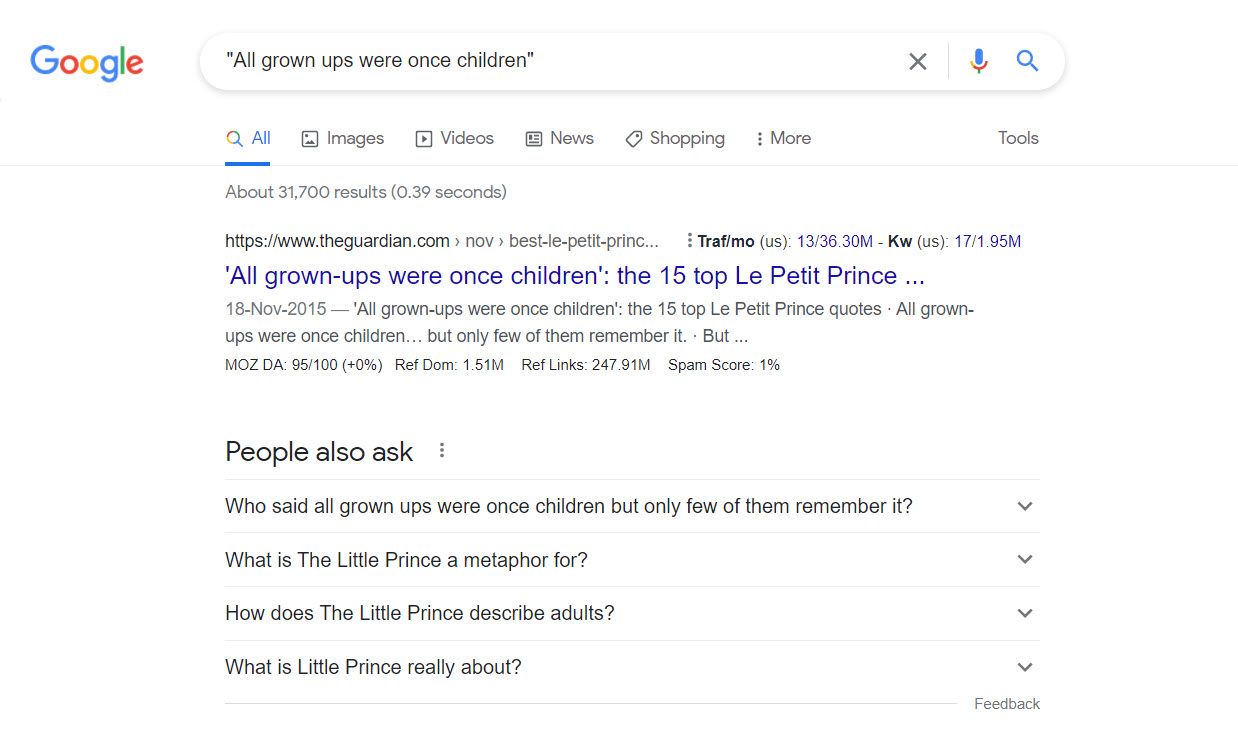Open the People also ask options menu
This screenshot has width=1238, height=740.
[x=441, y=451]
